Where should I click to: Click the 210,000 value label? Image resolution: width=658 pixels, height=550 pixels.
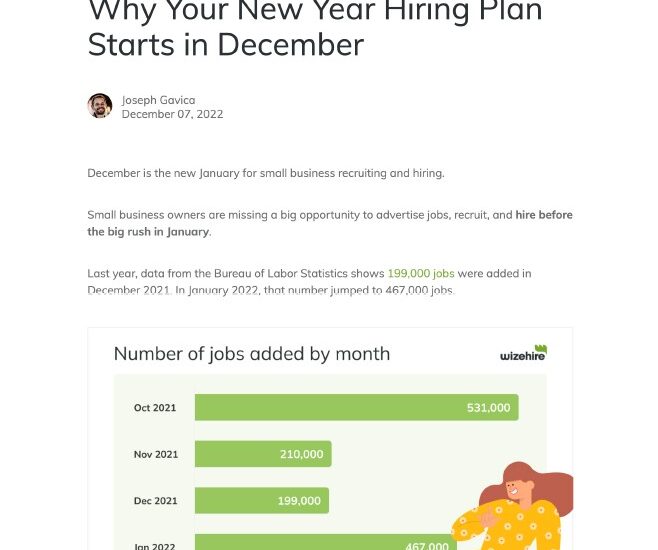point(302,454)
